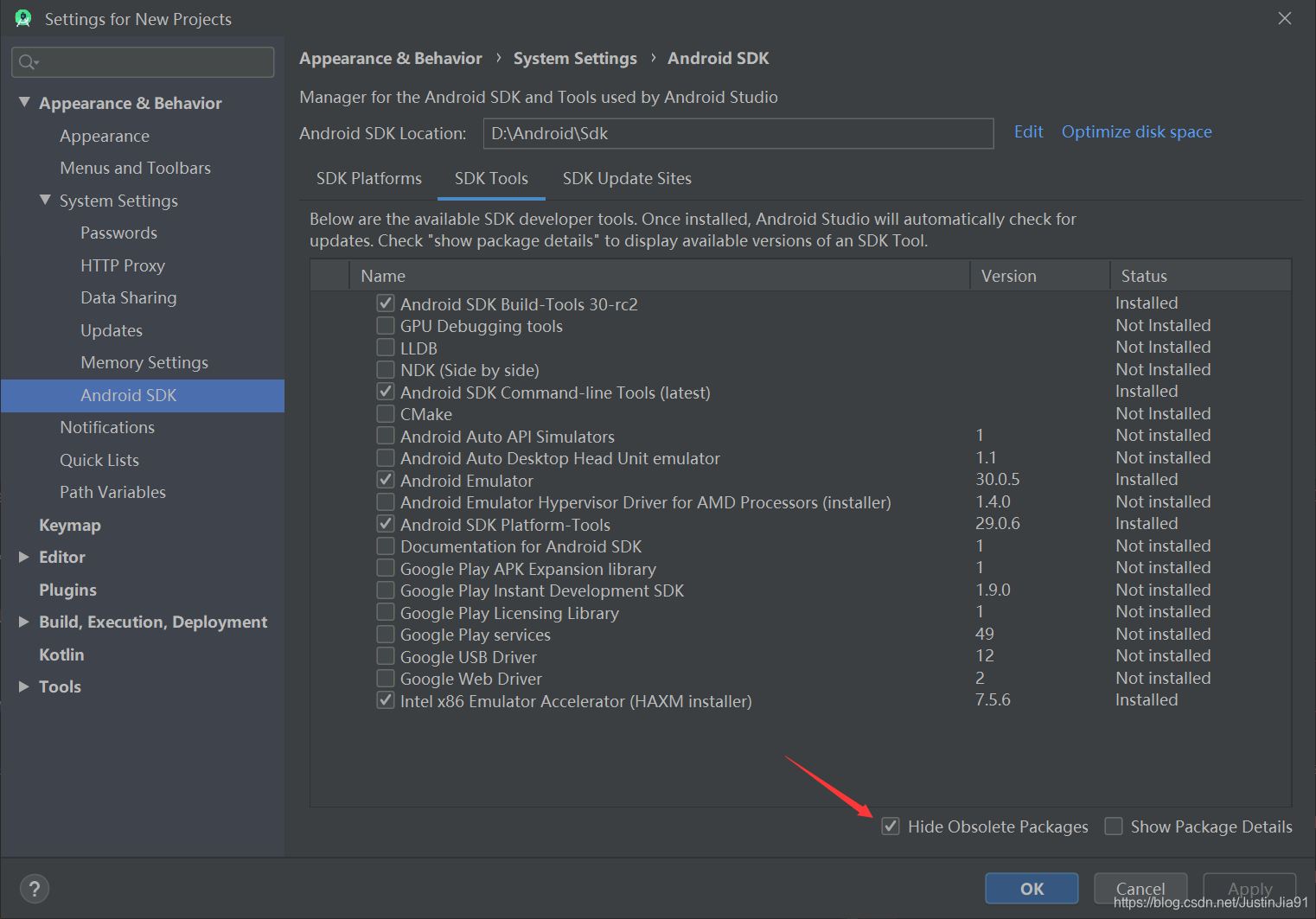The width and height of the screenshot is (1316, 919).
Task: Open Memory Settings page
Action: pyautogui.click(x=144, y=362)
